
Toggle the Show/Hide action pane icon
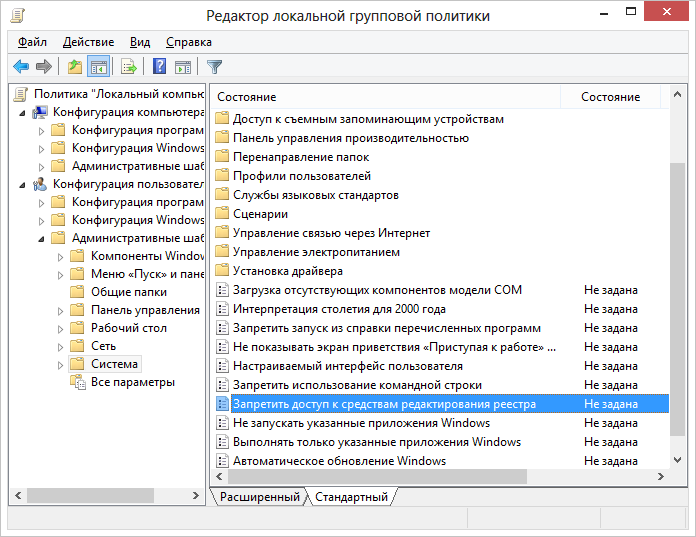[x=183, y=67]
